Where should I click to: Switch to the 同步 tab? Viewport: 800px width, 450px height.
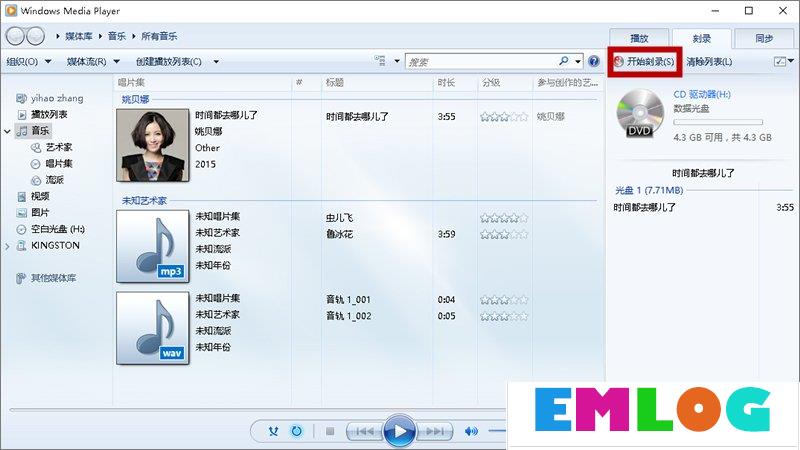[764, 38]
